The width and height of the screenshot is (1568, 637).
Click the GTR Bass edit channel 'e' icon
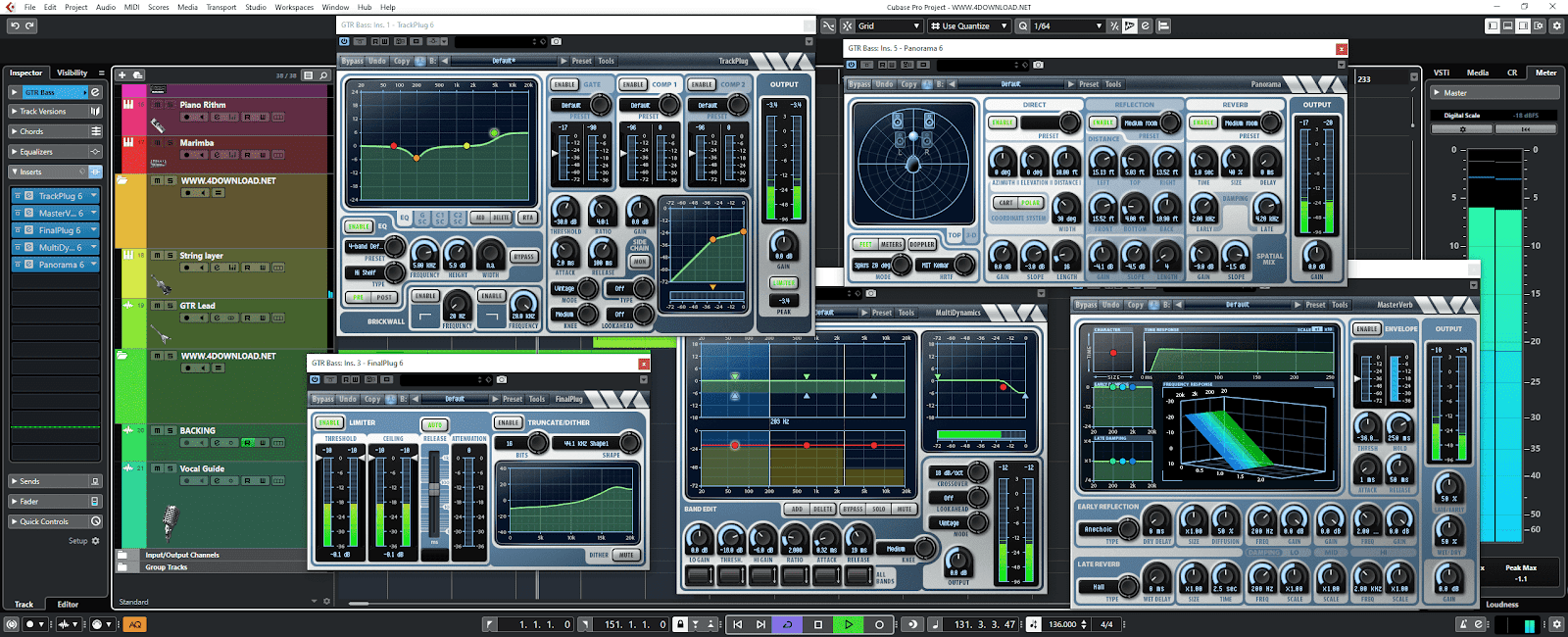click(x=95, y=92)
